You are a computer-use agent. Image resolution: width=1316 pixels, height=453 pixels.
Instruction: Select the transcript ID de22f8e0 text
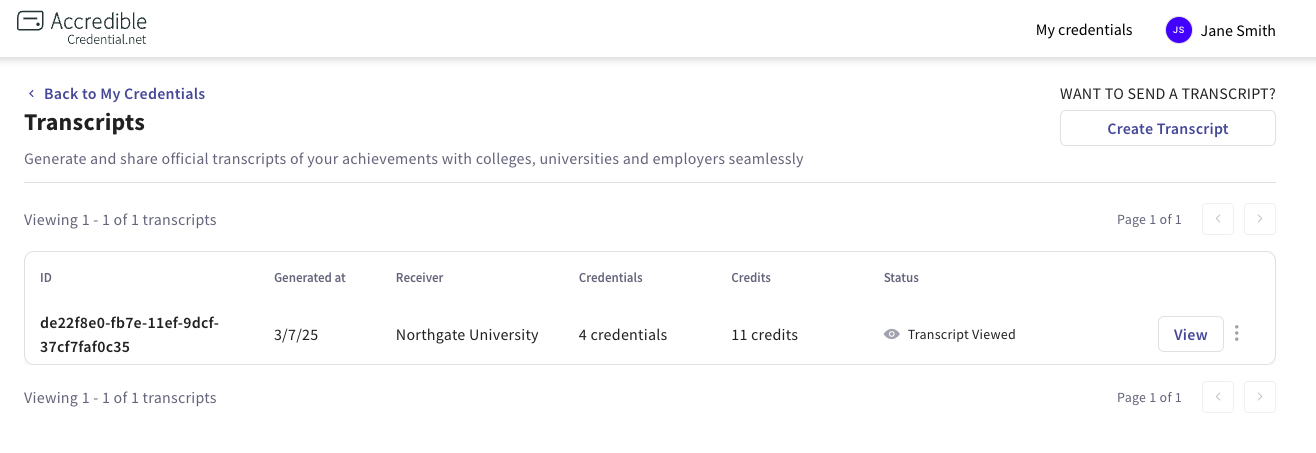pos(129,335)
